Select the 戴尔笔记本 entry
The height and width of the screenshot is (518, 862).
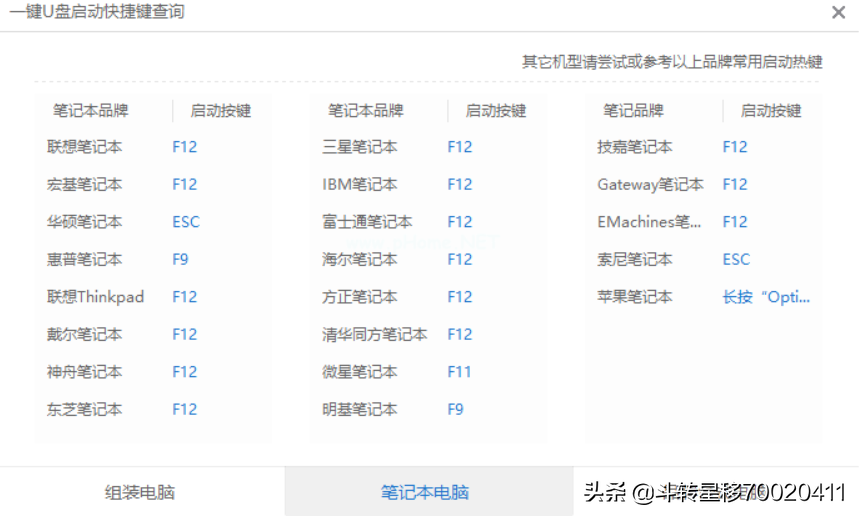(x=85, y=334)
